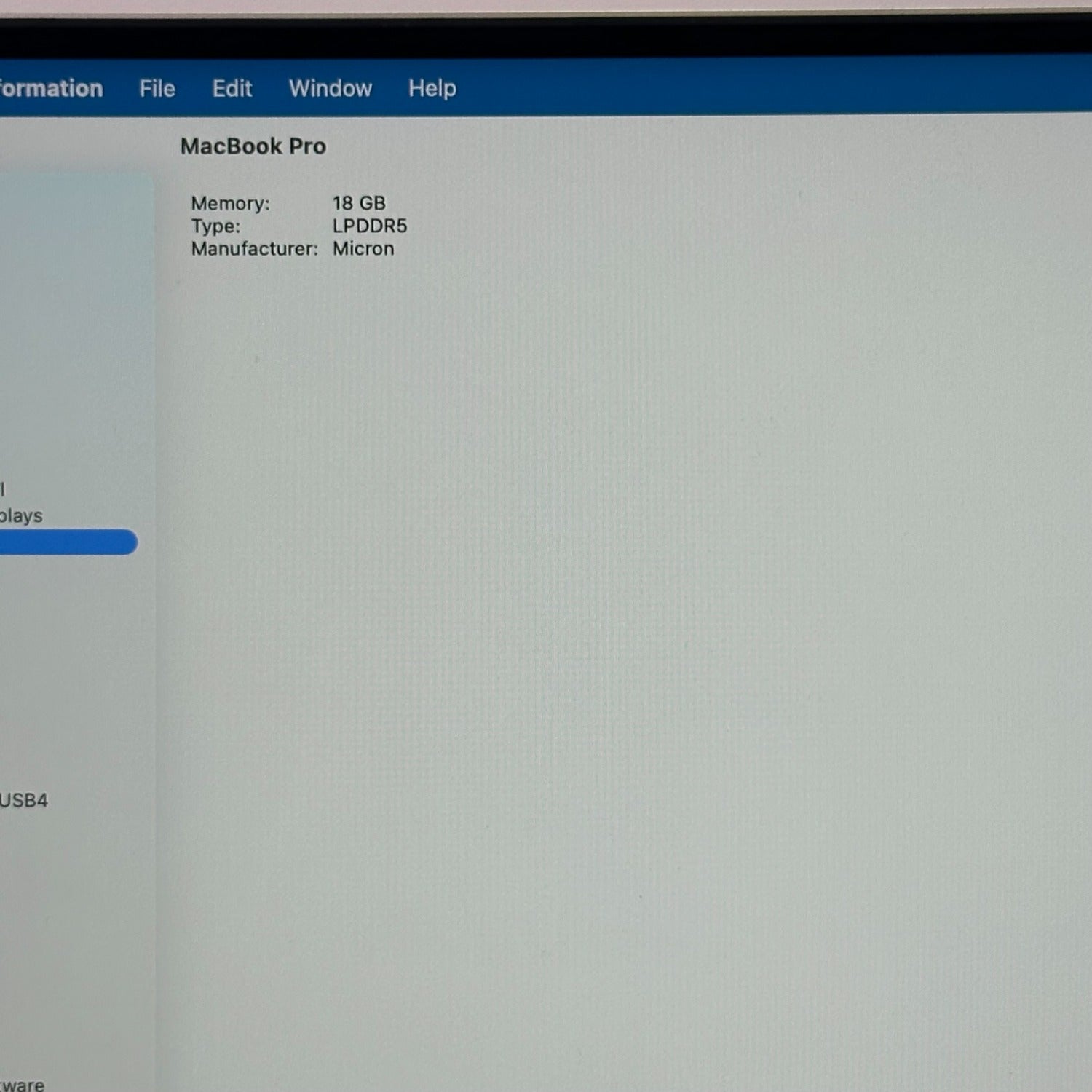
Task: Open the File menu
Action: coord(157,89)
